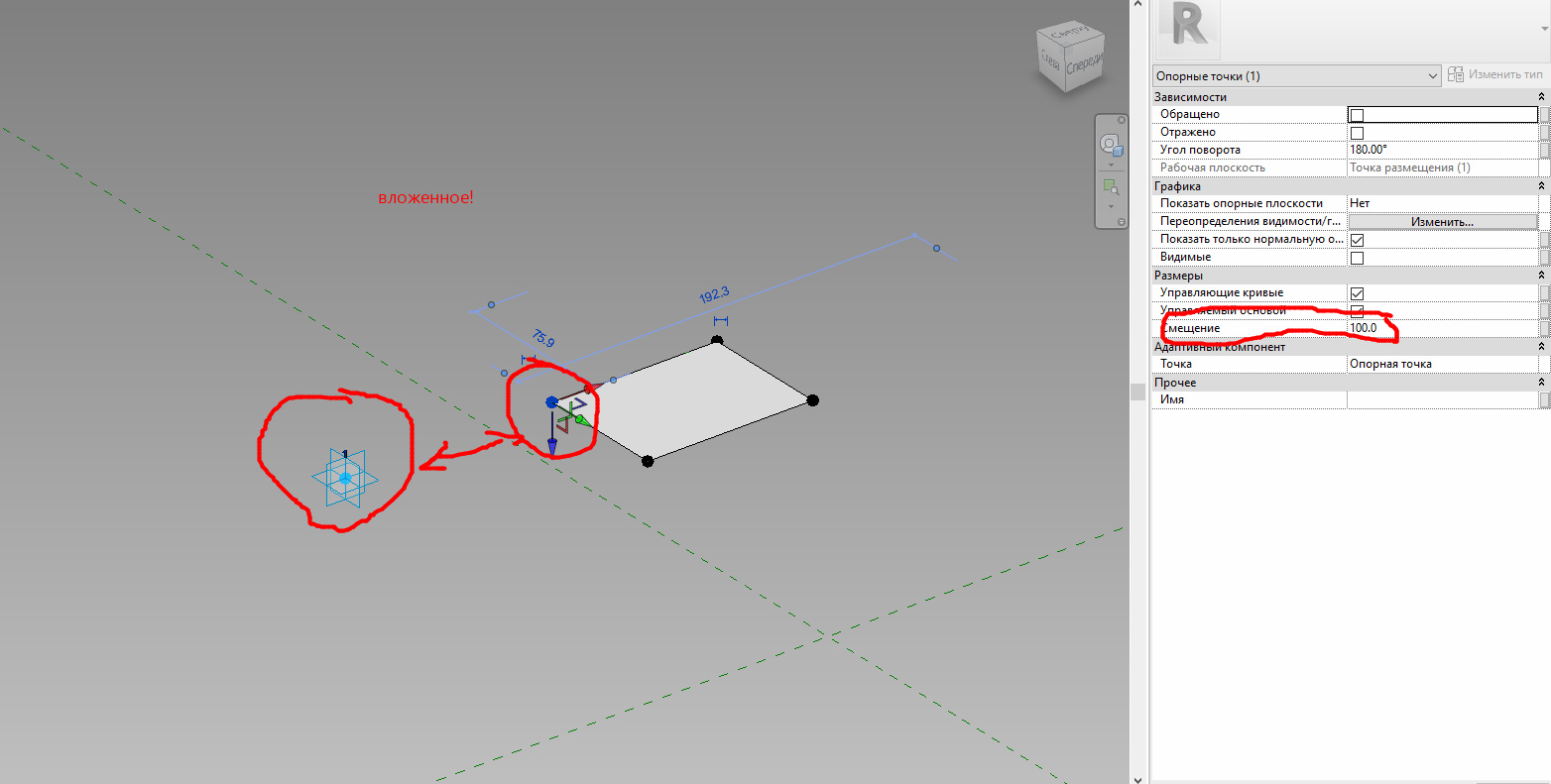This screenshot has height=784, width=1551.
Task: Click the green gizmo arrow
Action: (583, 420)
